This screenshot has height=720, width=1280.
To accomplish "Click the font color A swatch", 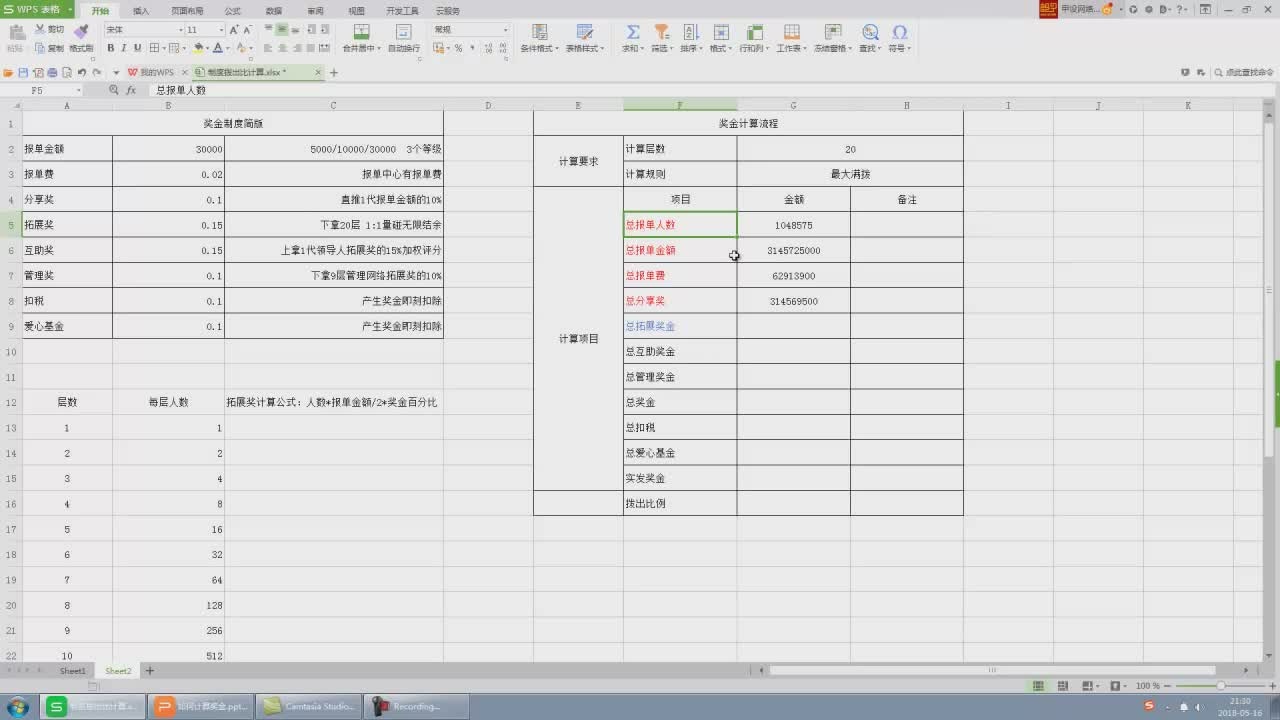I will click(218, 48).
